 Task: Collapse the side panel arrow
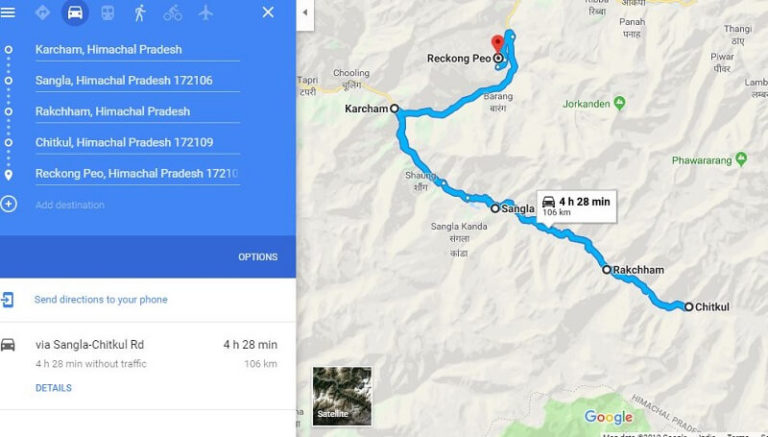pos(305,13)
